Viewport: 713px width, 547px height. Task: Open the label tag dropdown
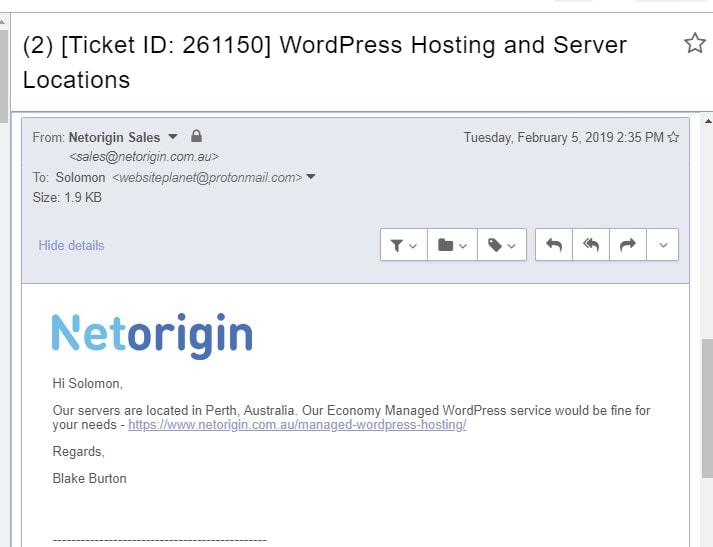[x=502, y=245]
